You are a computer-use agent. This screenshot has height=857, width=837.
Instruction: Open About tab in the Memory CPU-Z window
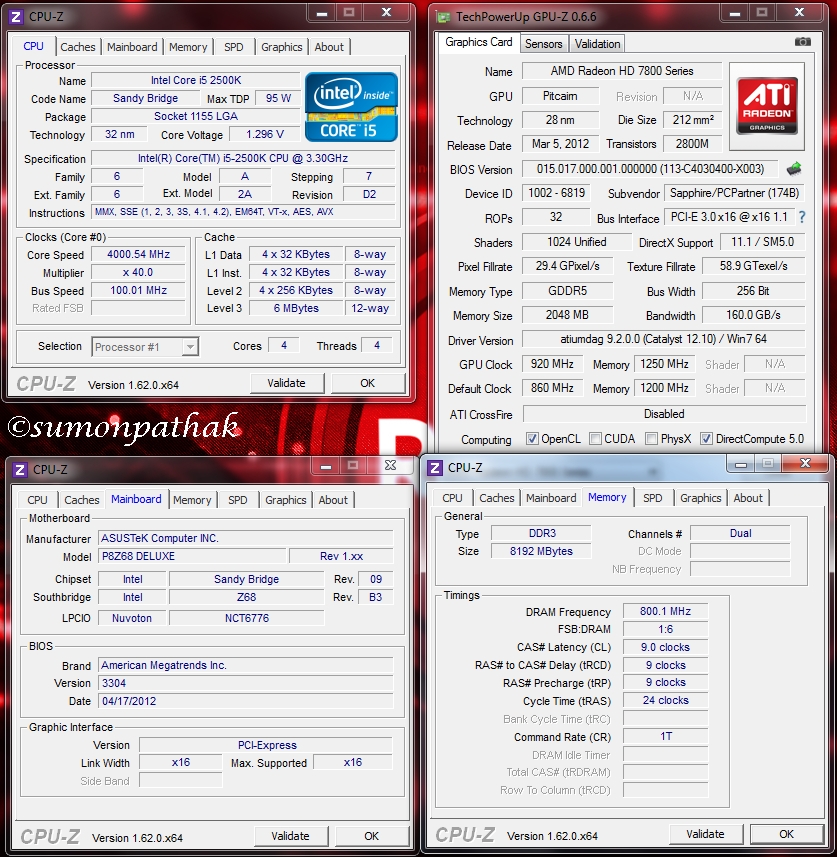click(x=747, y=498)
